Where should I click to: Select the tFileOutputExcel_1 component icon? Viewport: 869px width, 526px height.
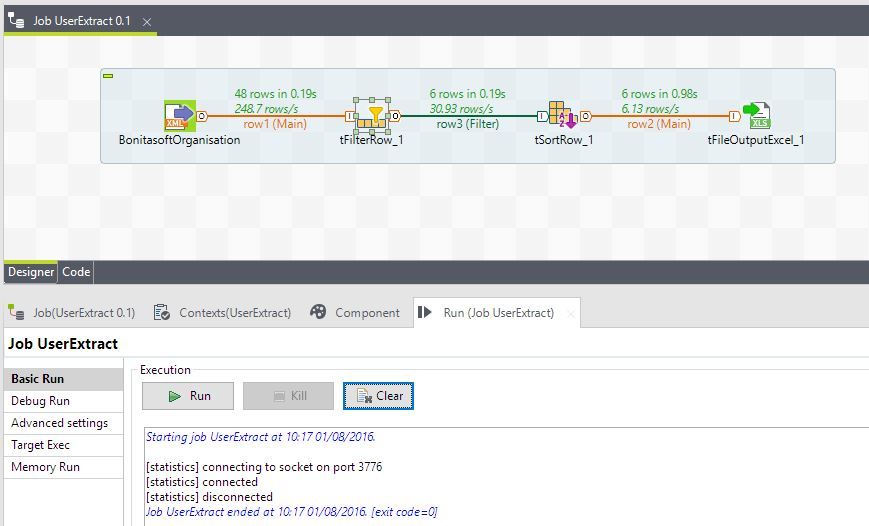pyautogui.click(x=756, y=117)
